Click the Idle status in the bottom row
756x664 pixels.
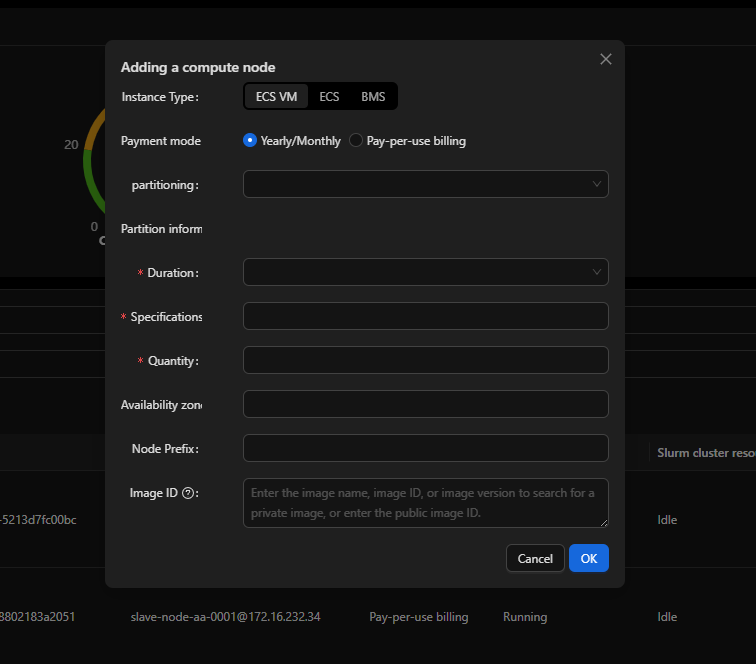click(667, 617)
